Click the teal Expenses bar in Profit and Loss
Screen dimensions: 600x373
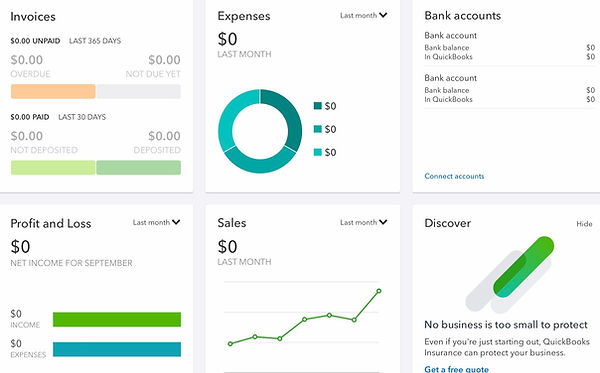click(x=117, y=349)
